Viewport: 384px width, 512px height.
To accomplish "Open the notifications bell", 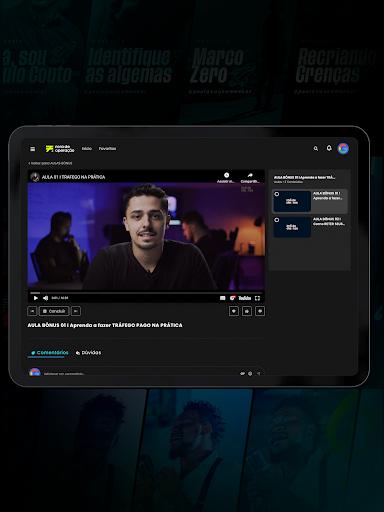I will [x=329, y=148].
